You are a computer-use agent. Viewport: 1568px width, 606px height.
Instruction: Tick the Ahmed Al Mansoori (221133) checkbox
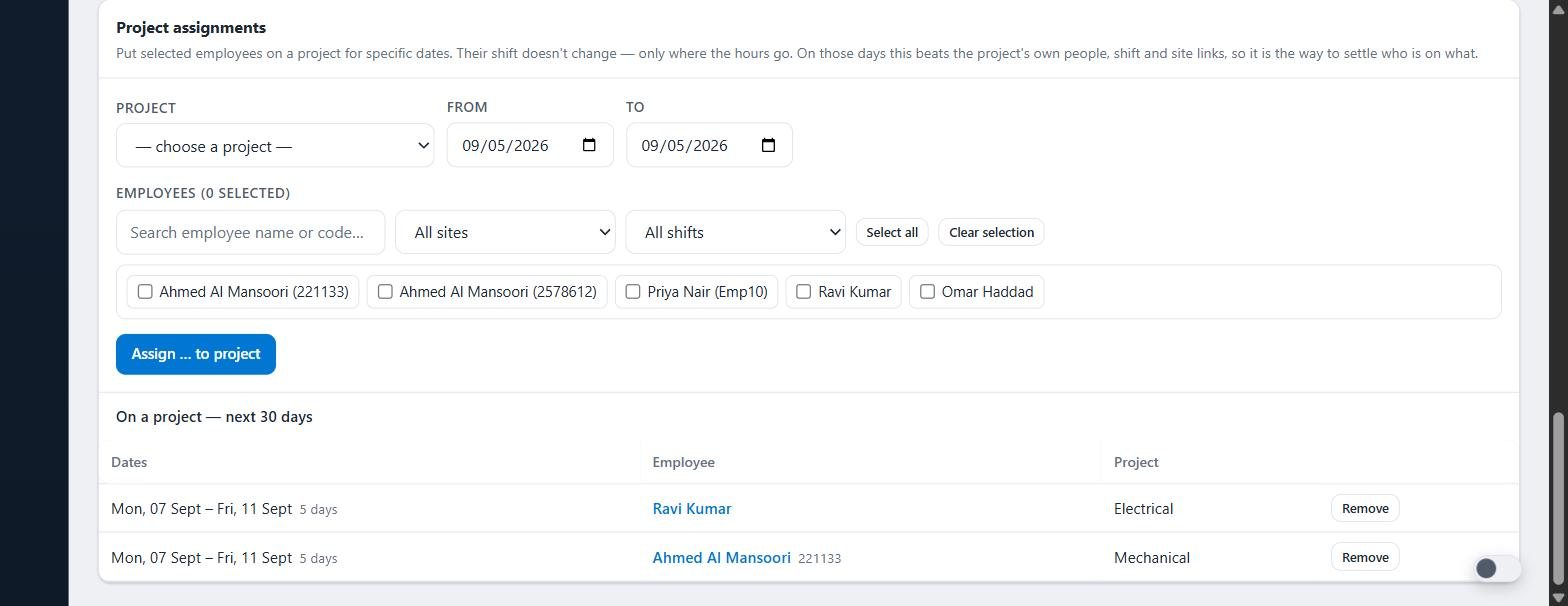point(145,292)
